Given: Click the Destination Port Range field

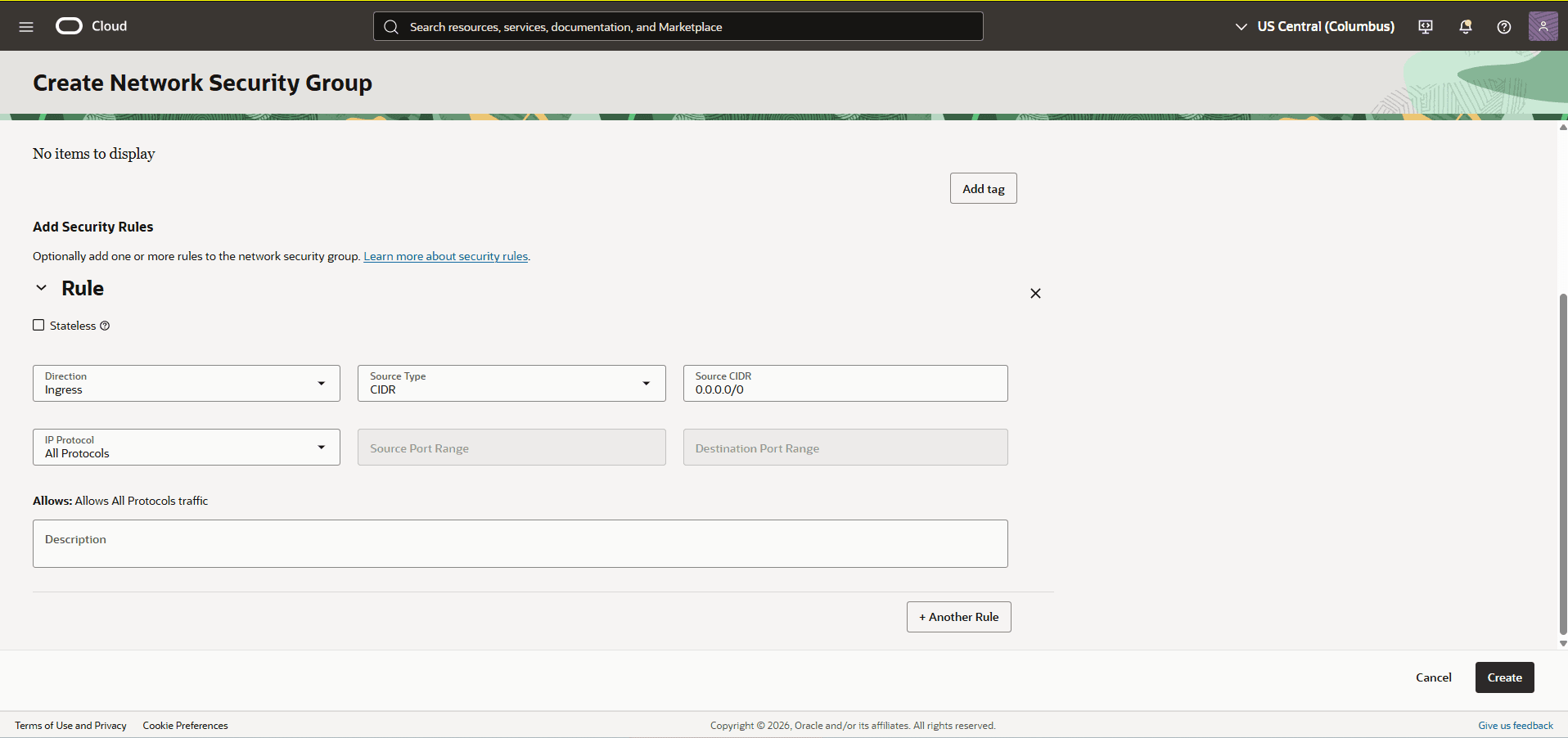Looking at the screenshot, I should click(x=845, y=447).
